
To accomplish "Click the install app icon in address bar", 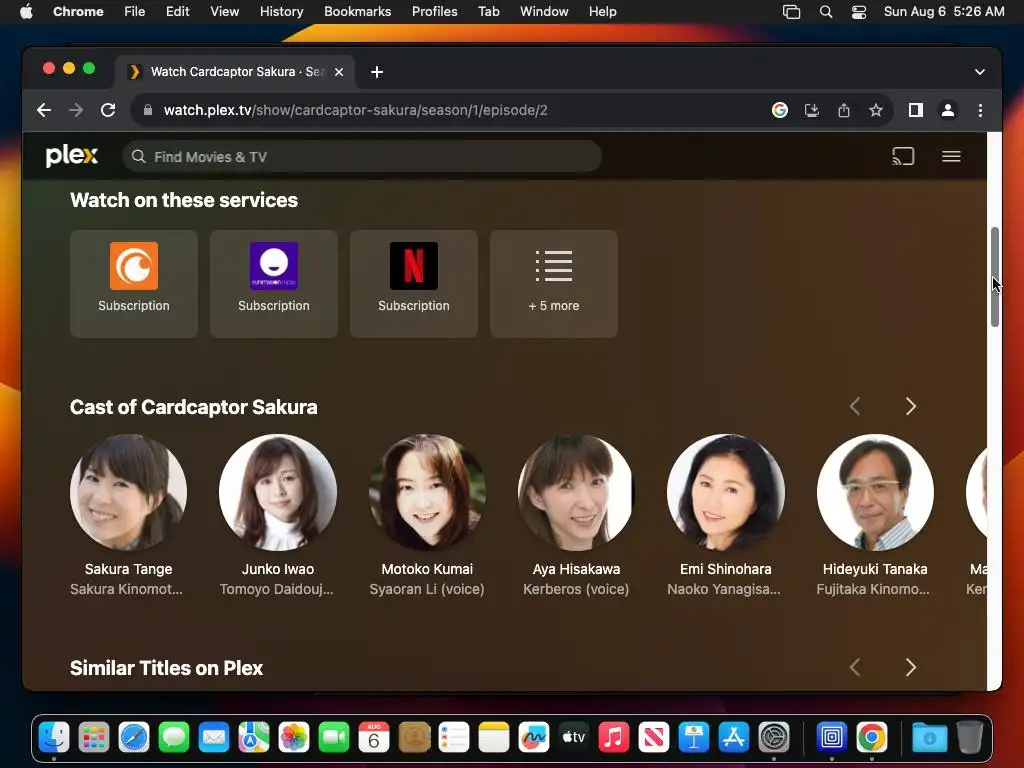I will pos(812,110).
